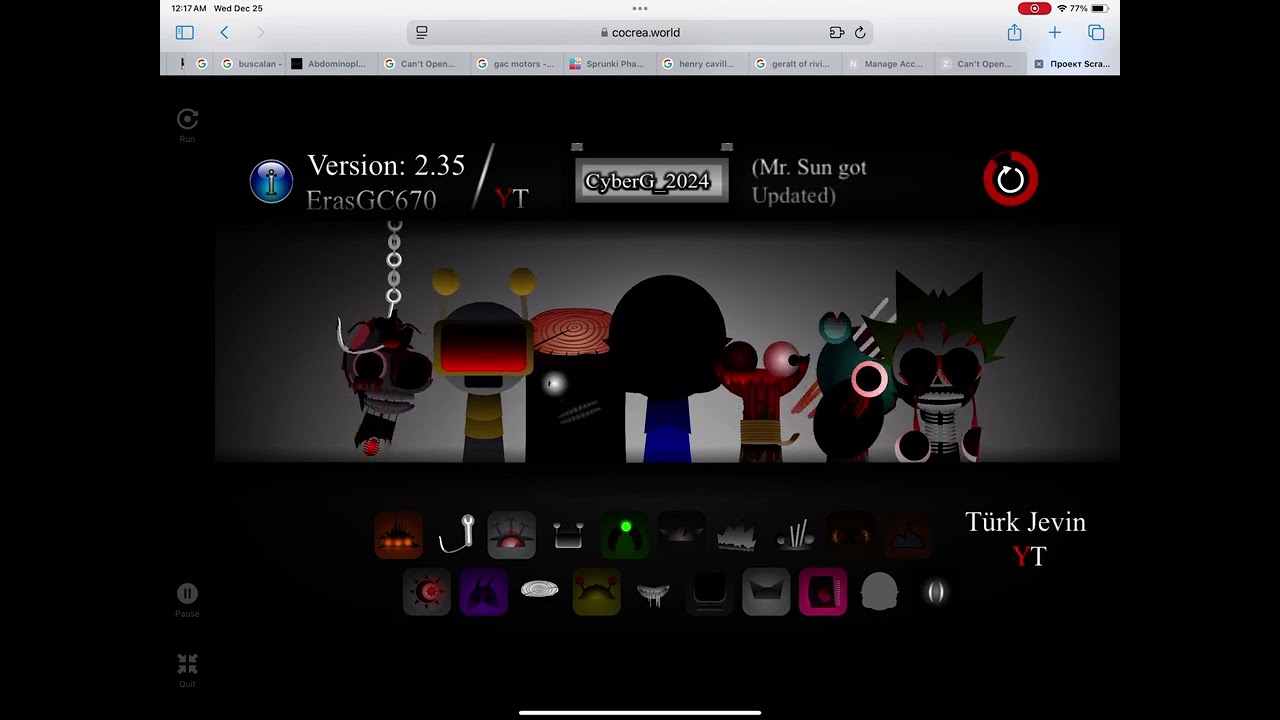Open the YT link under Türk Jevin
Screen dimensions: 1280x720
[x=1029, y=557]
